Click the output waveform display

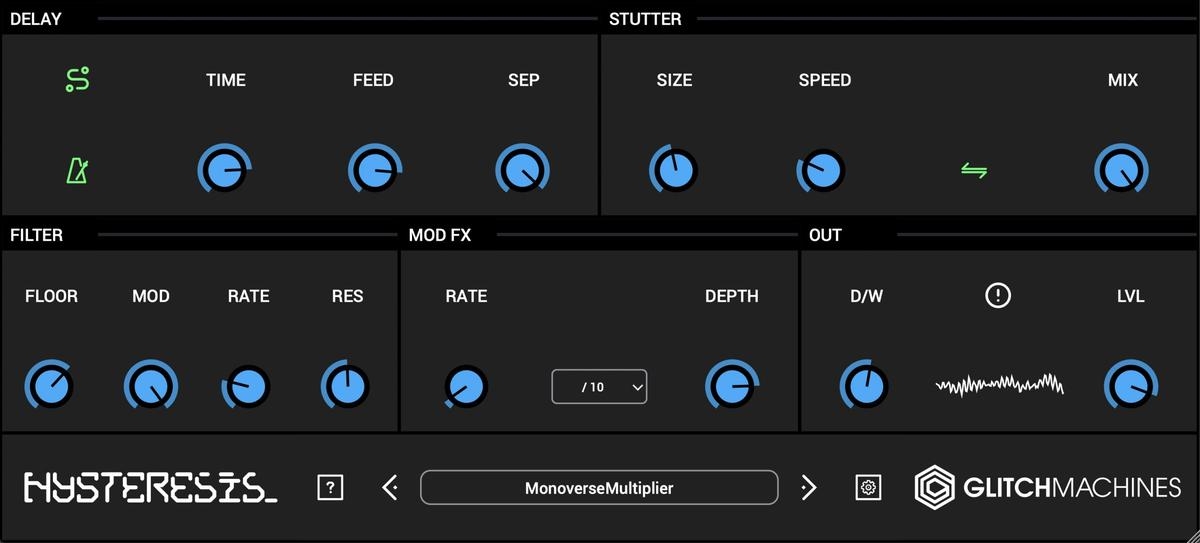(999, 385)
